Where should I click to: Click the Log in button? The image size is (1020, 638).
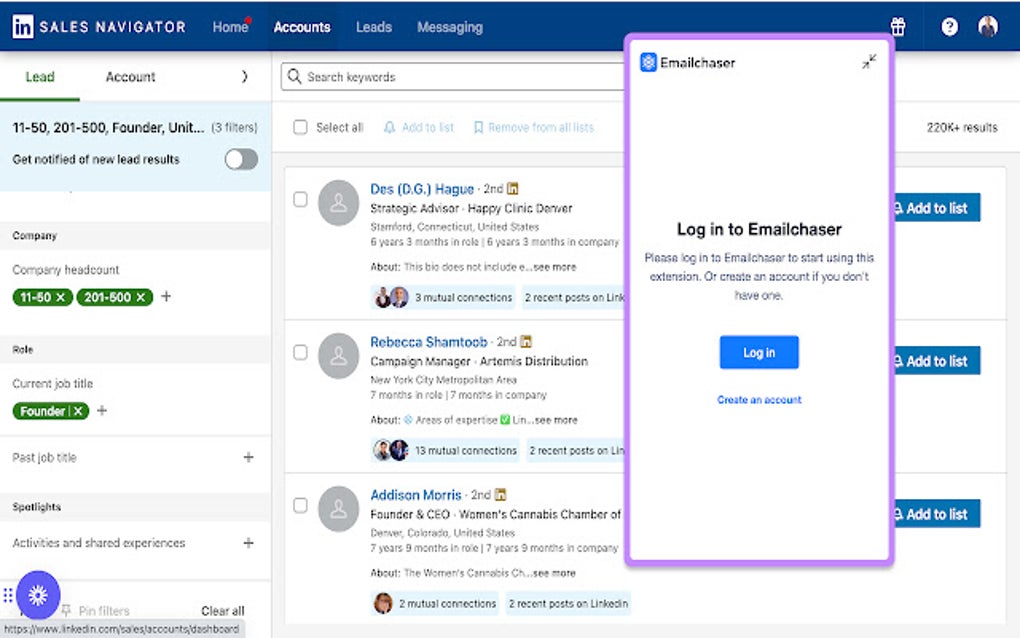[x=759, y=352]
